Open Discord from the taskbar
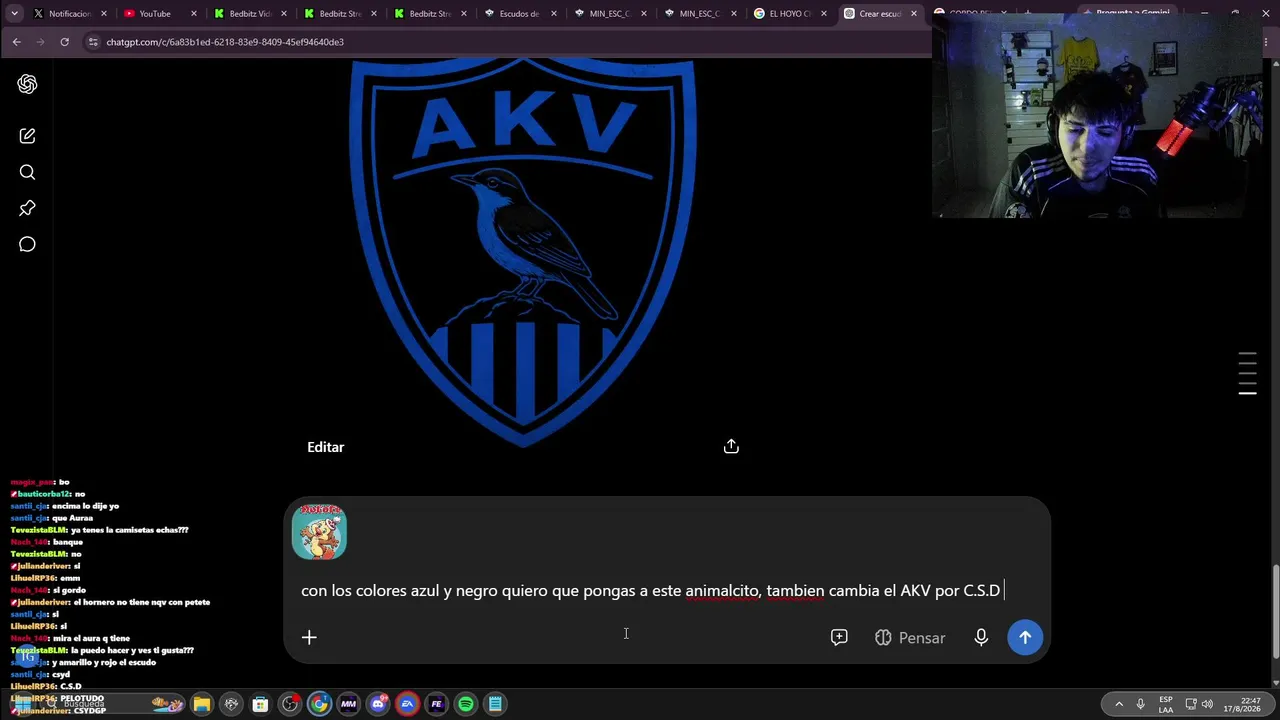 pos(378,704)
